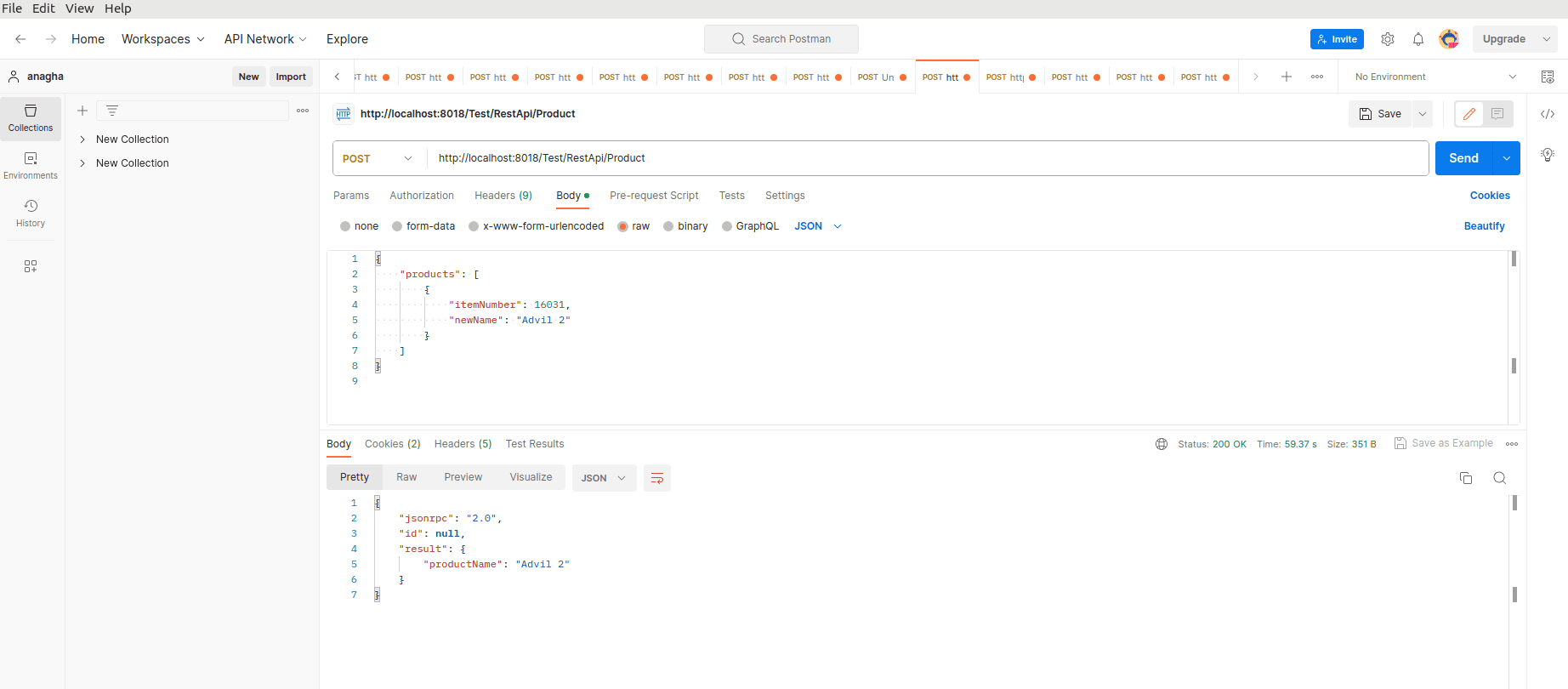Show the Visualize response view
The image size is (1568, 689).
(x=531, y=477)
